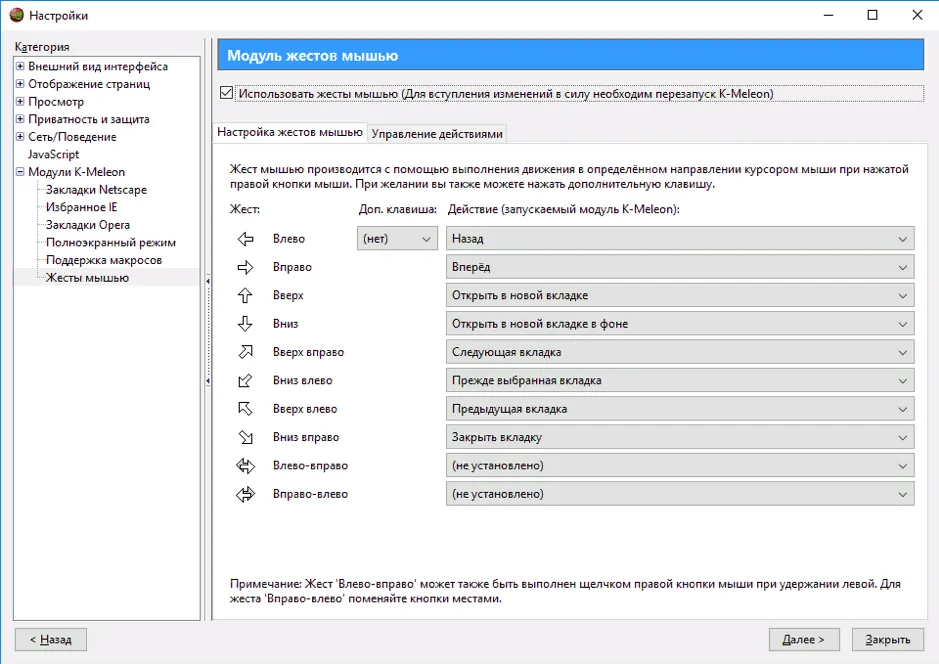Screen dimensions: 939x664
Task: Toggle the 'Использовать жесты мышью' checkbox
Action: coord(226,93)
